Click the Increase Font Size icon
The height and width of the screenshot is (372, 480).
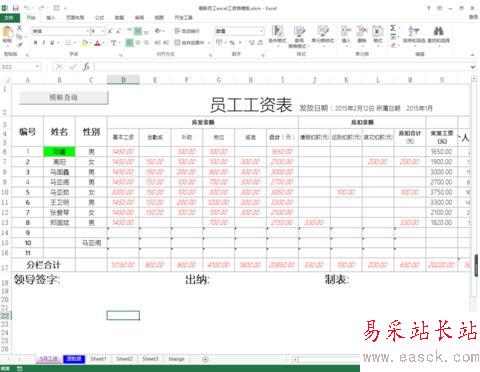pos(110,31)
